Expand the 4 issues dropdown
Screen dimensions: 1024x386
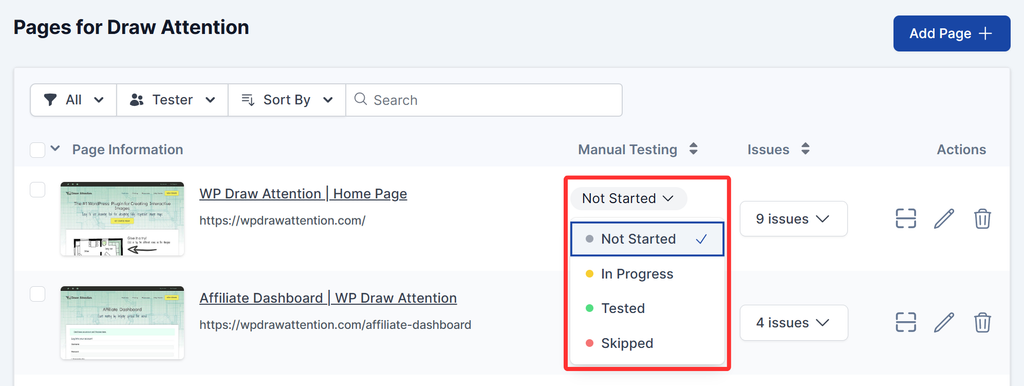point(793,323)
